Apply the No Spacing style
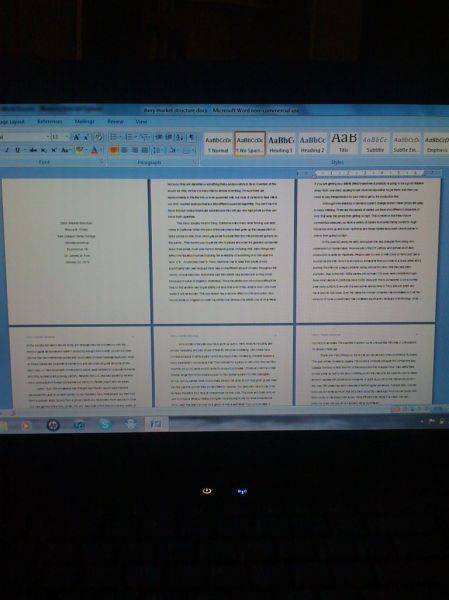This screenshot has width=449, height=600. pyautogui.click(x=250, y=143)
